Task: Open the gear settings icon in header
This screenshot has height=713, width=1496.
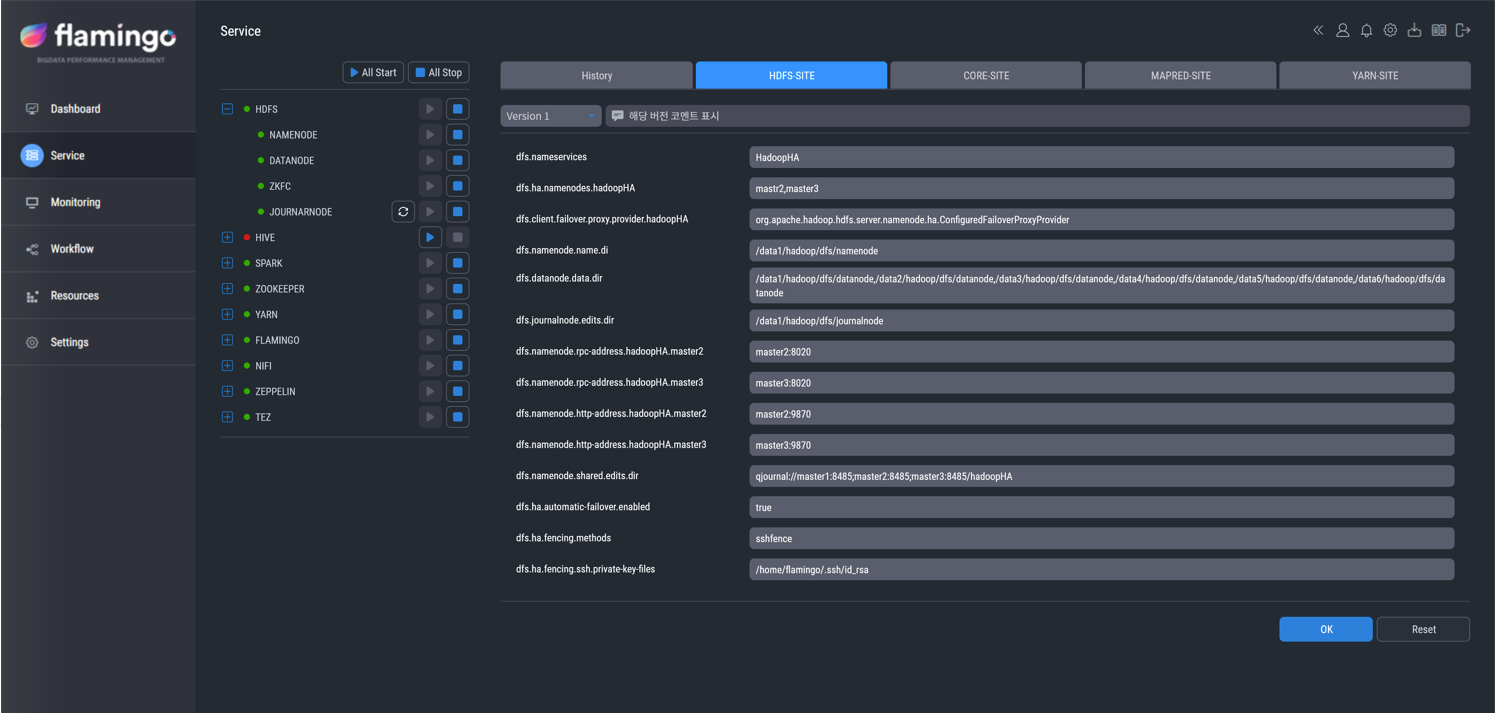Action: pyautogui.click(x=1390, y=31)
